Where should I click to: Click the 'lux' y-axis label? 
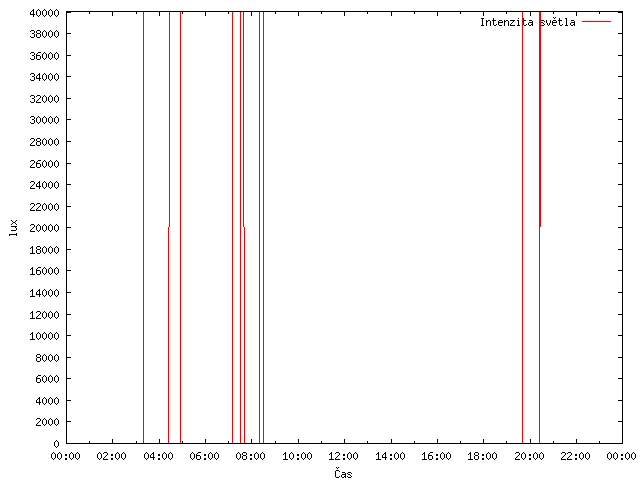pyautogui.click(x=13, y=228)
